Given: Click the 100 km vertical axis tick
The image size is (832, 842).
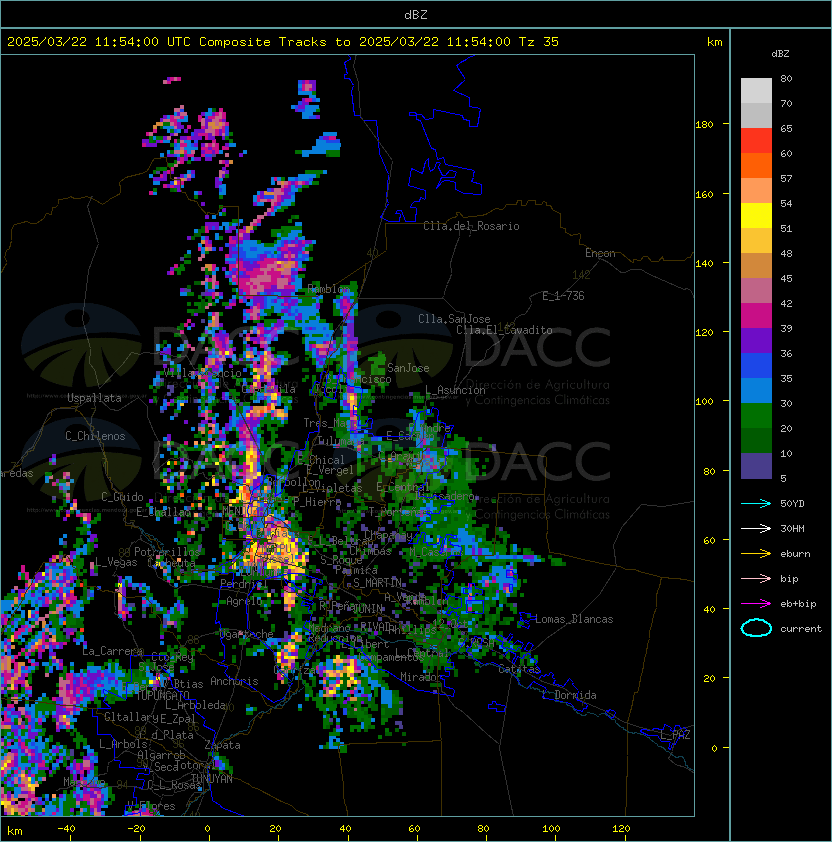Looking at the screenshot, I should click(x=704, y=402).
